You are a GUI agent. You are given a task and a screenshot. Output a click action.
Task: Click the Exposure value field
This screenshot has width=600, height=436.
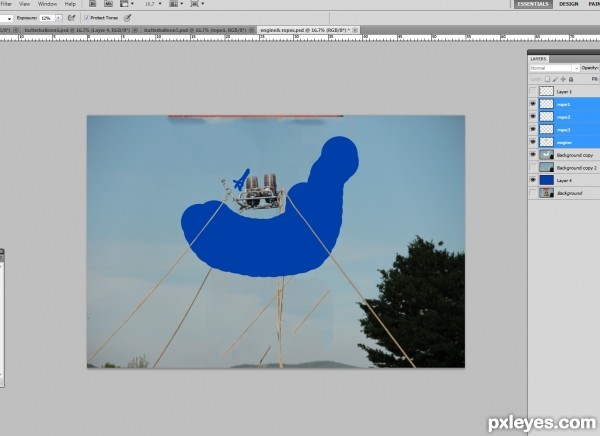coord(47,18)
